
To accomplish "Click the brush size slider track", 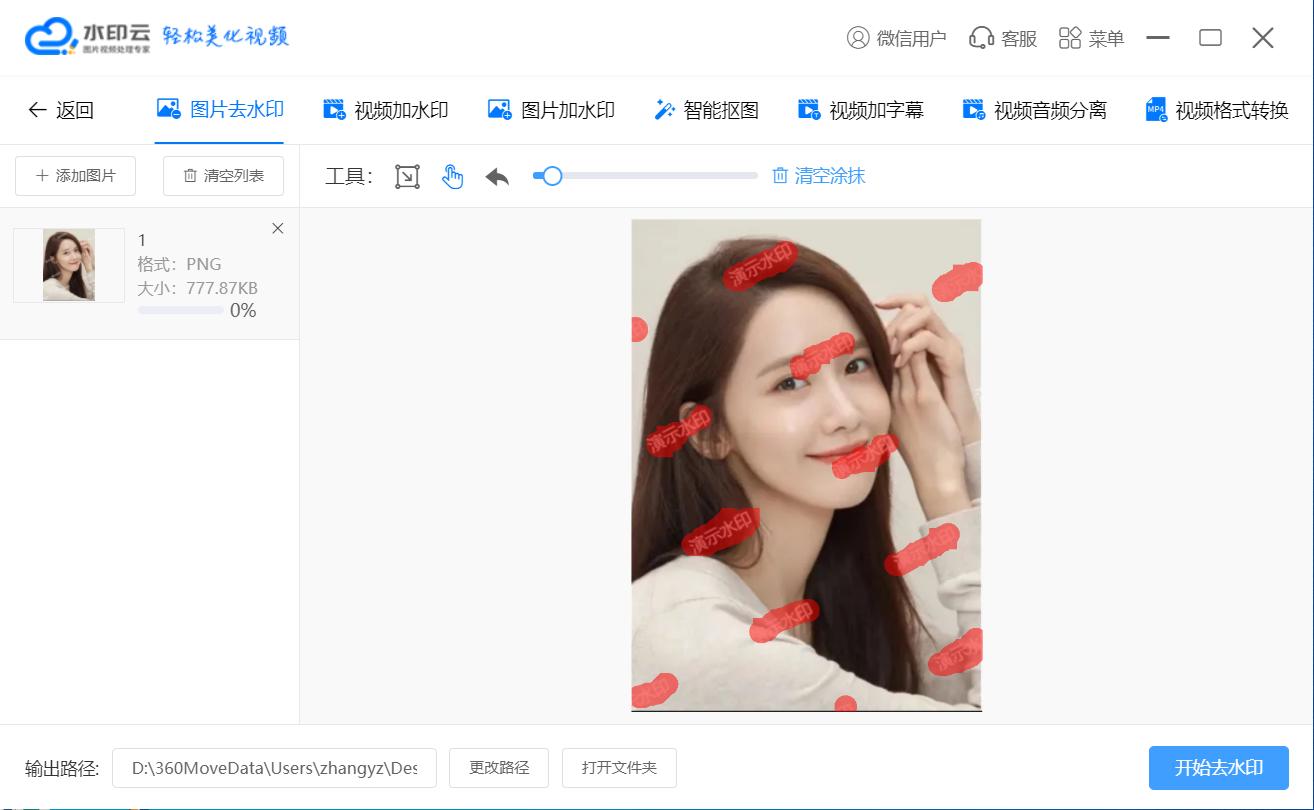I will pyautogui.click(x=645, y=176).
